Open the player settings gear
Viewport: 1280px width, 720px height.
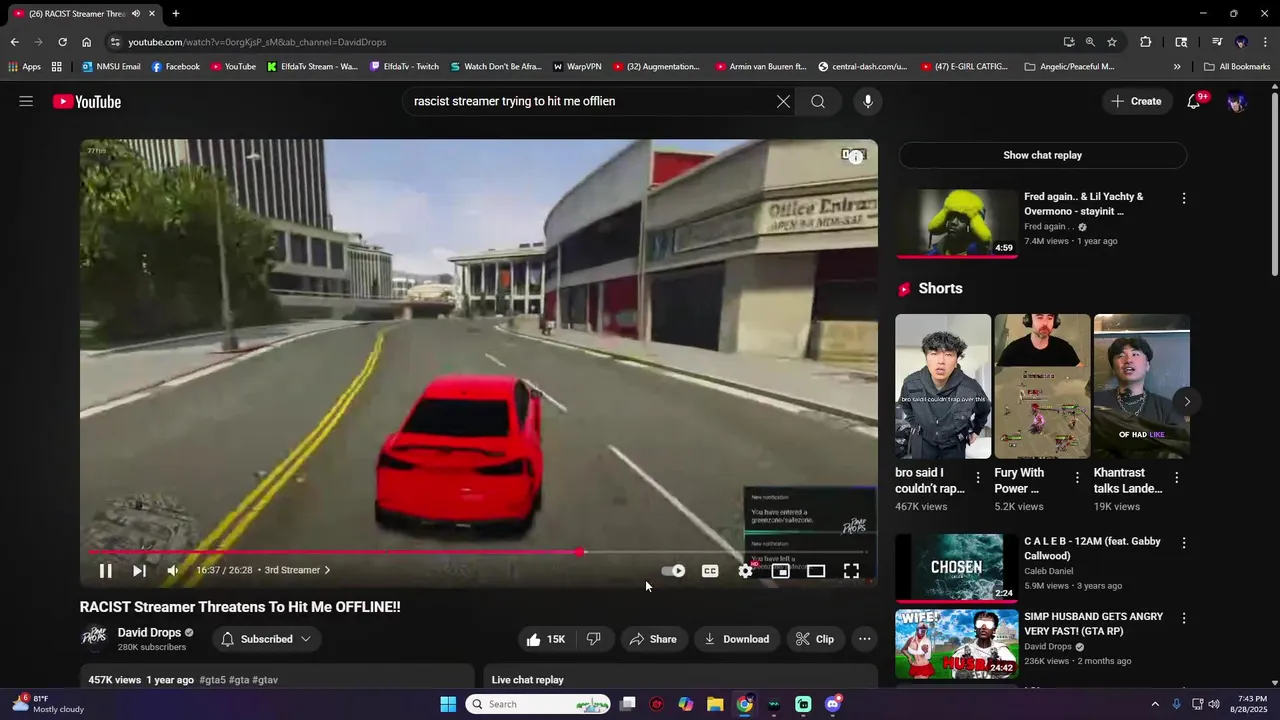coord(745,571)
